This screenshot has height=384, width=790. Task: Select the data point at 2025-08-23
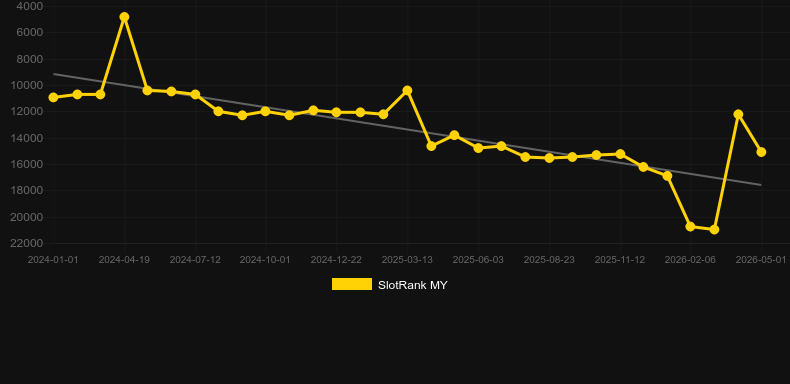pyautogui.click(x=549, y=158)
